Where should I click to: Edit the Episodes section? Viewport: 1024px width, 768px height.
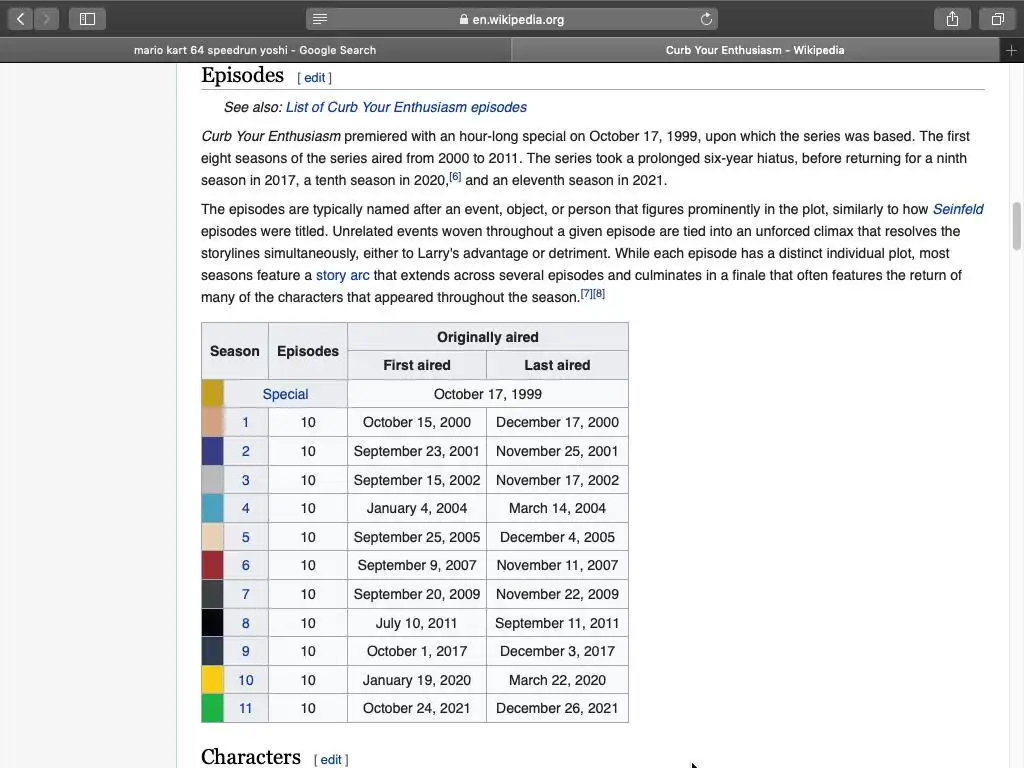pos(314,78)
